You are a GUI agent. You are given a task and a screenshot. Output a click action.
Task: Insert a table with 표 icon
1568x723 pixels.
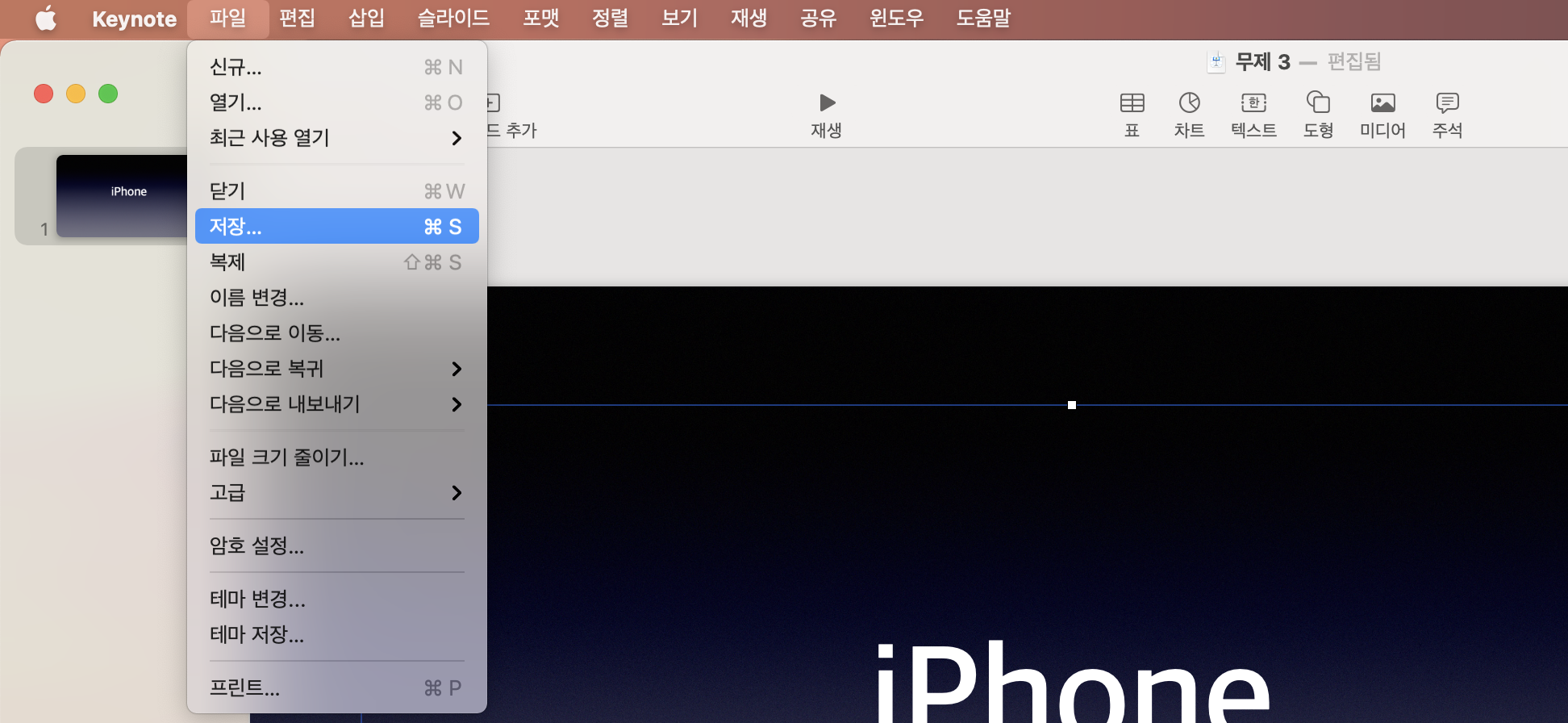coord(1132,102)
